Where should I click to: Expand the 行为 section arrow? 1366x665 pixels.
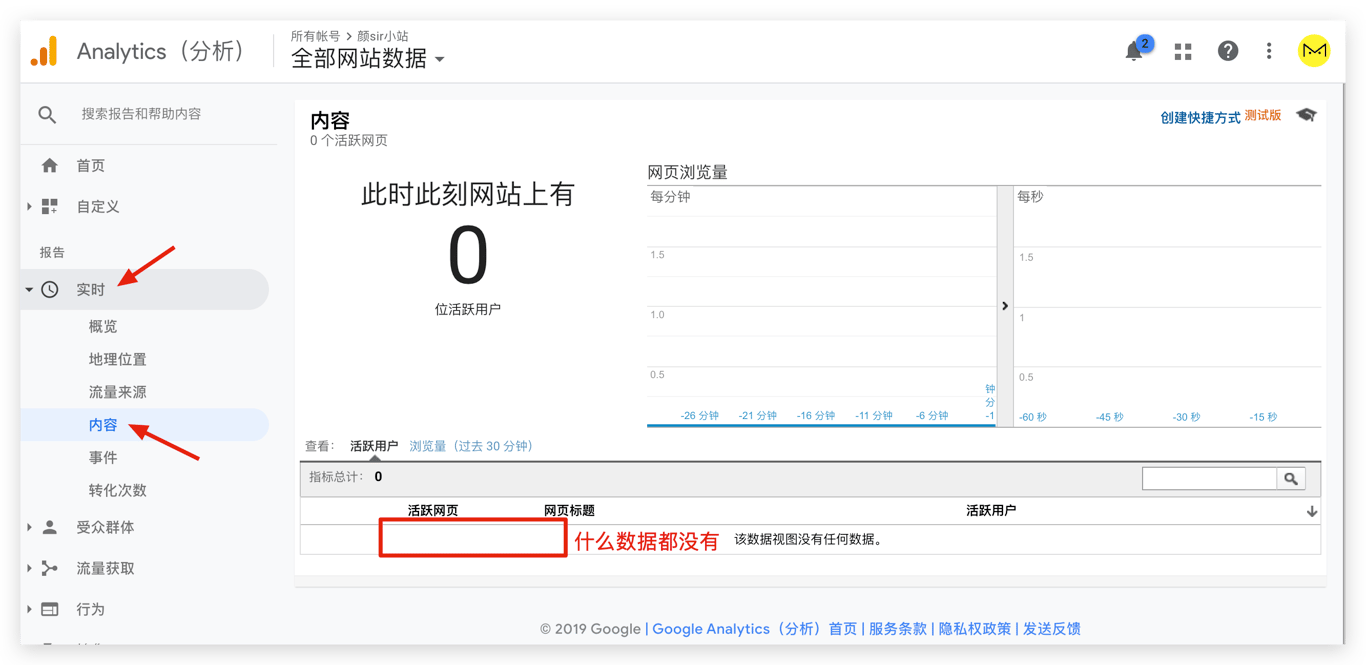pos(29,609)
